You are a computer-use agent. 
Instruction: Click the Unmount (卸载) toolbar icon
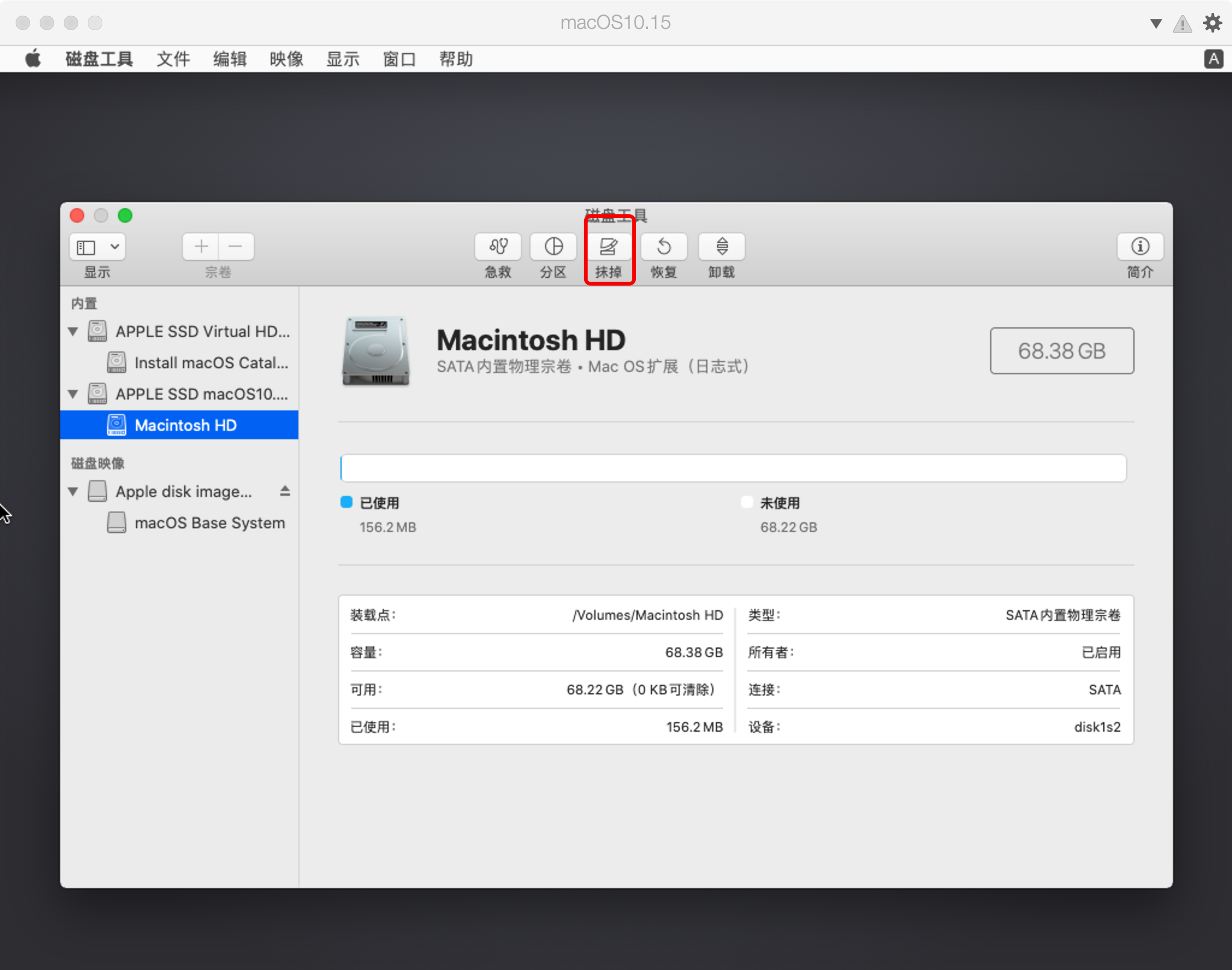click(x=721, y=247)
